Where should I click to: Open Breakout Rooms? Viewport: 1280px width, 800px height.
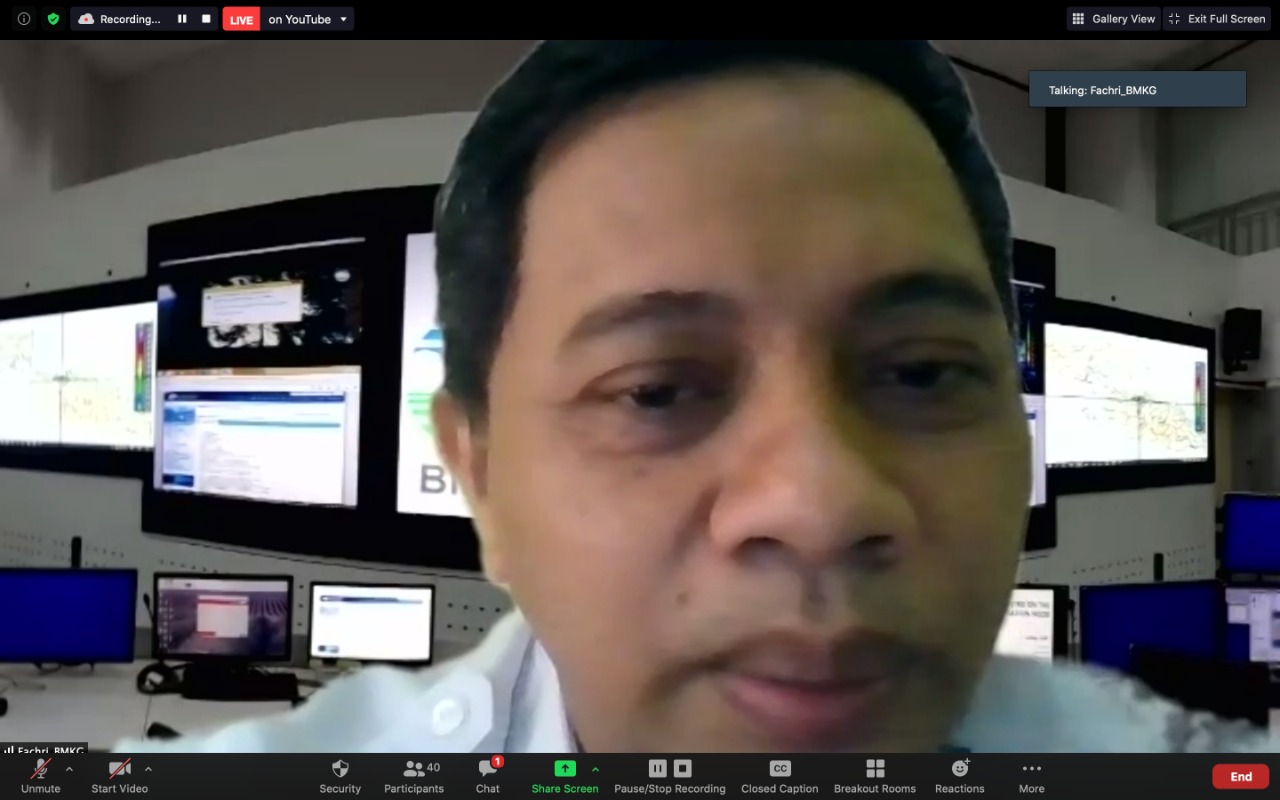[x=875, y=774]
